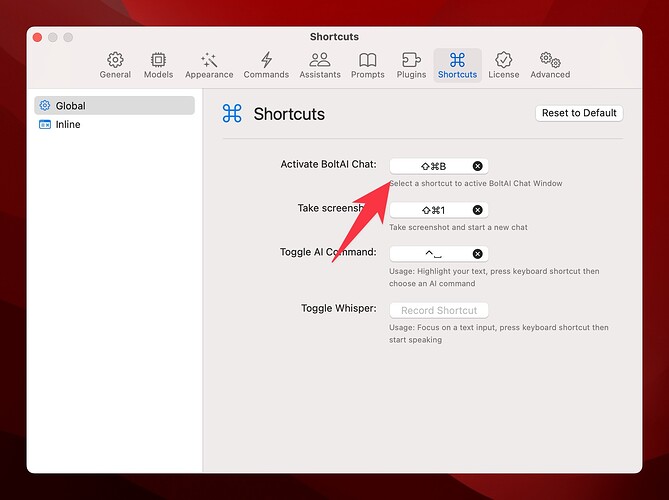
Task: Click the Take screenshot shortcut field
Action: 439,210
